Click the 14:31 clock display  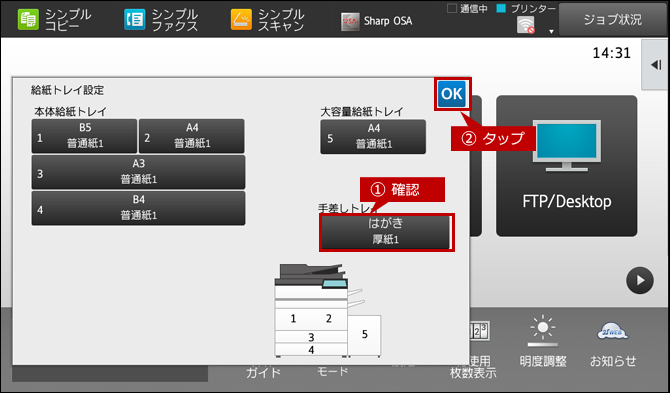611,53
